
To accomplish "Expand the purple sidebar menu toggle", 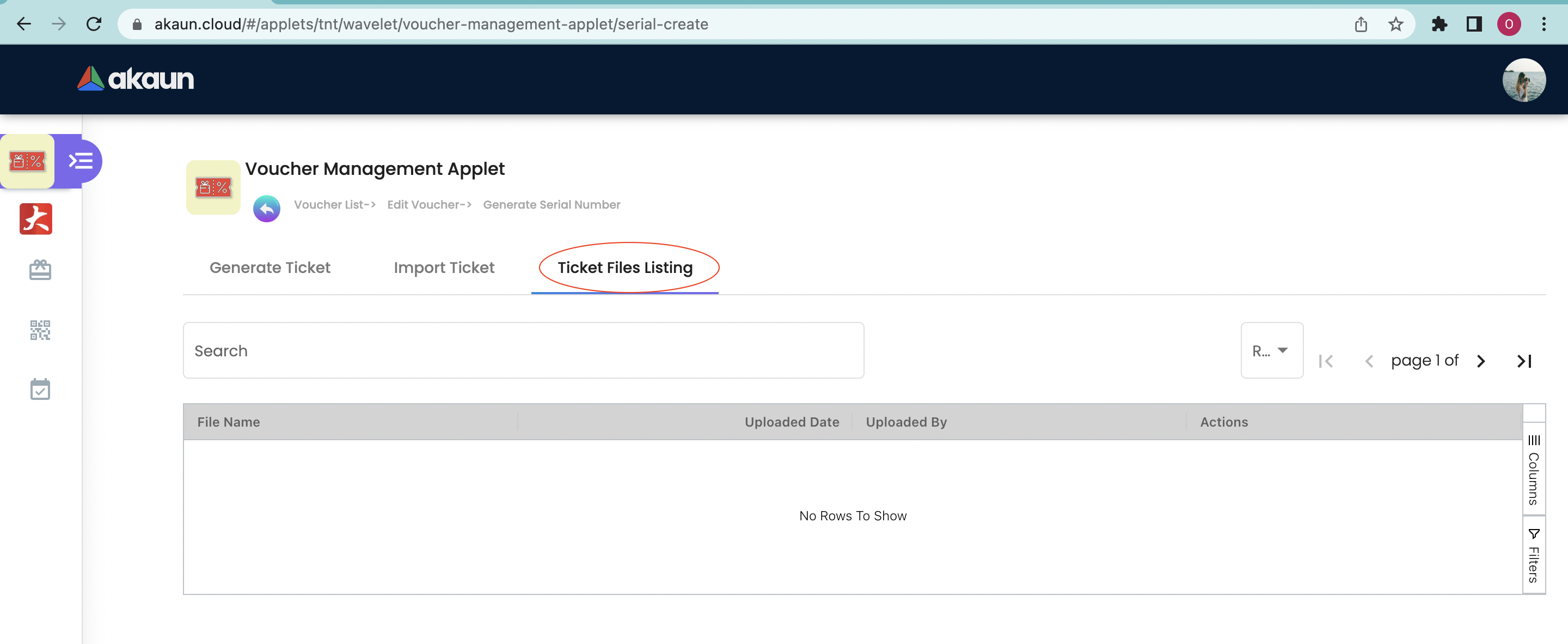I will (81, 161).
